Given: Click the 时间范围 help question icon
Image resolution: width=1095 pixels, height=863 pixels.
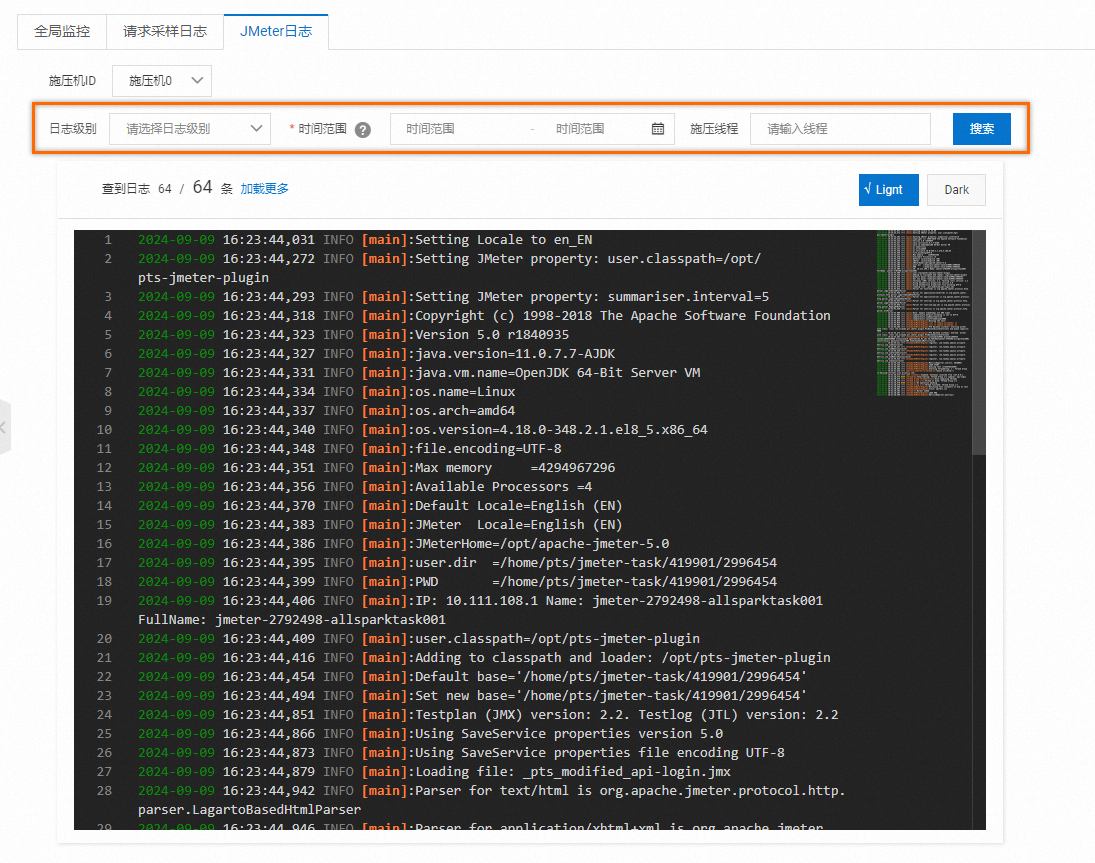Looking at the screenshot, I should pos(362,130).
